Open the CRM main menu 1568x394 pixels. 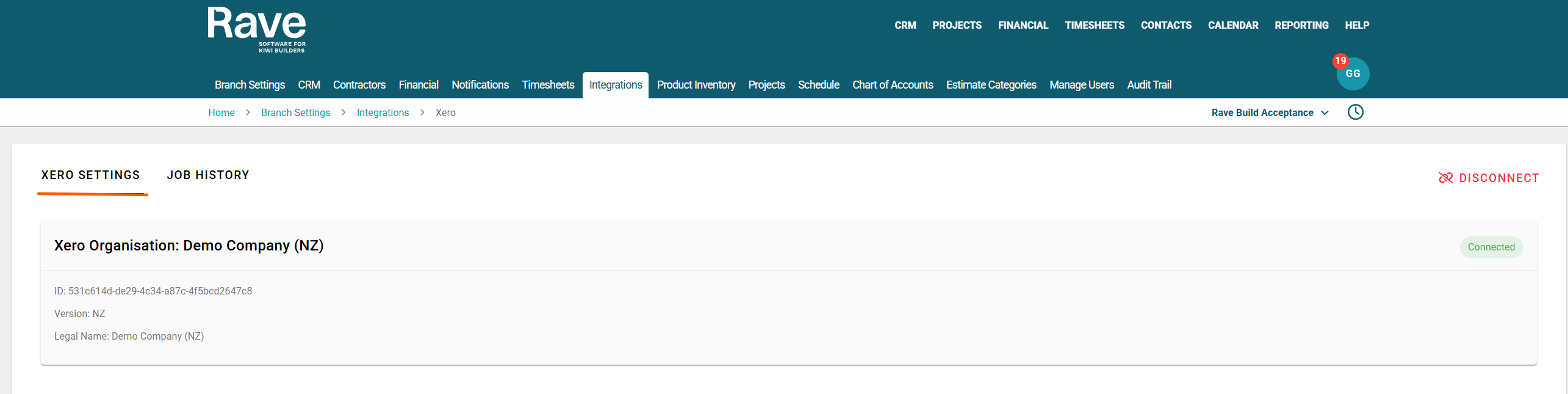905,25
